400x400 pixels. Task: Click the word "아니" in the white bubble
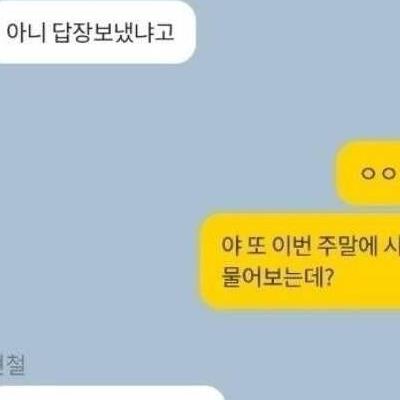[26, 33]
